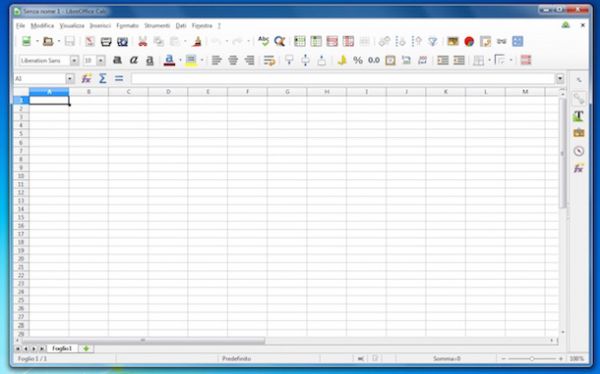Click the AutoFilter funnel icon
The image size is (600, 374).
pos(433,41)
